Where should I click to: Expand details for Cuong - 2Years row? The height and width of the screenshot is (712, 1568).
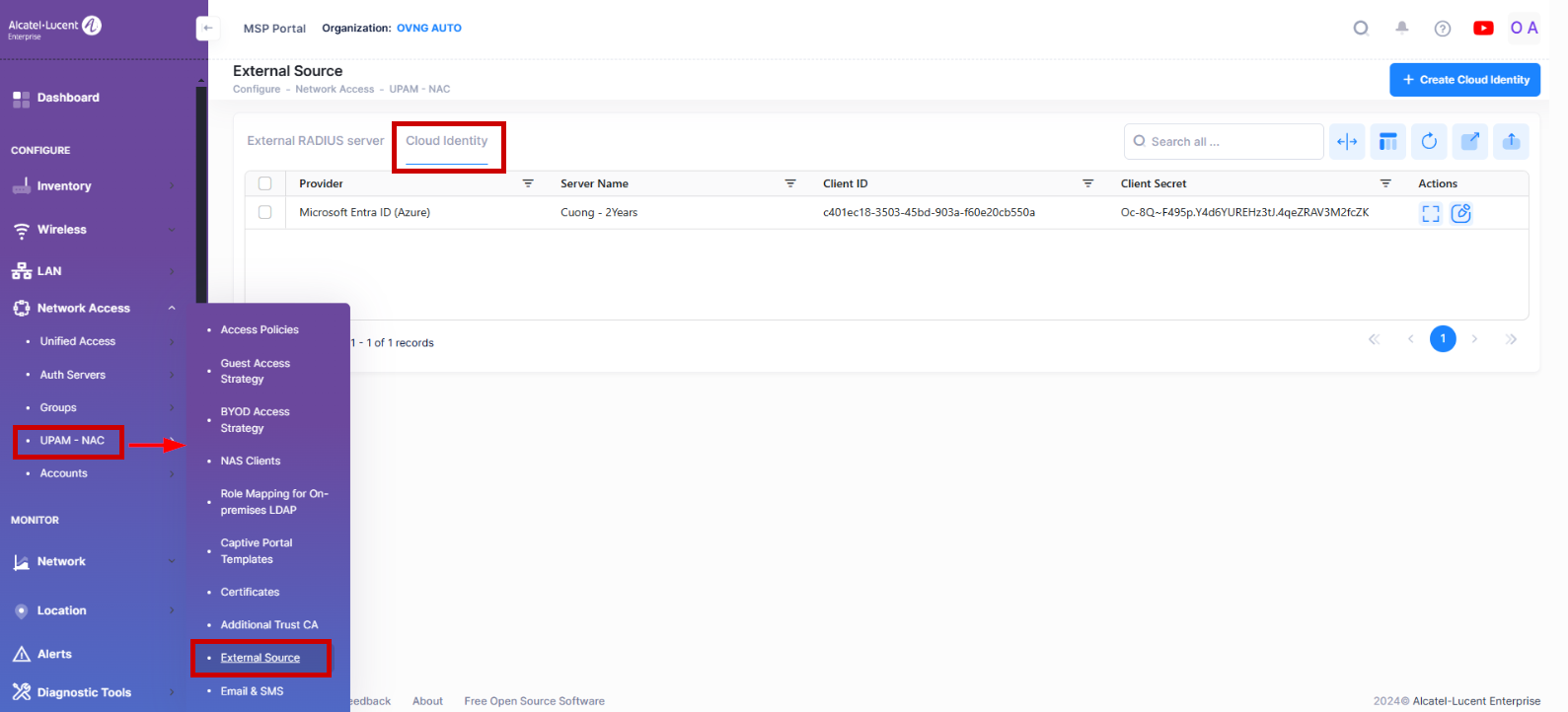tap(1430, 213)
